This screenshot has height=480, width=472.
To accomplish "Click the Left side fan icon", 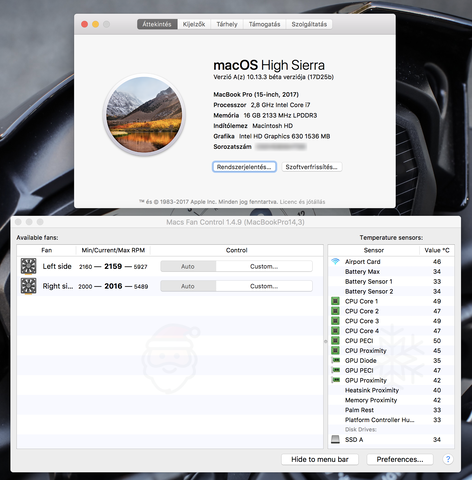I will pos(28,266).
